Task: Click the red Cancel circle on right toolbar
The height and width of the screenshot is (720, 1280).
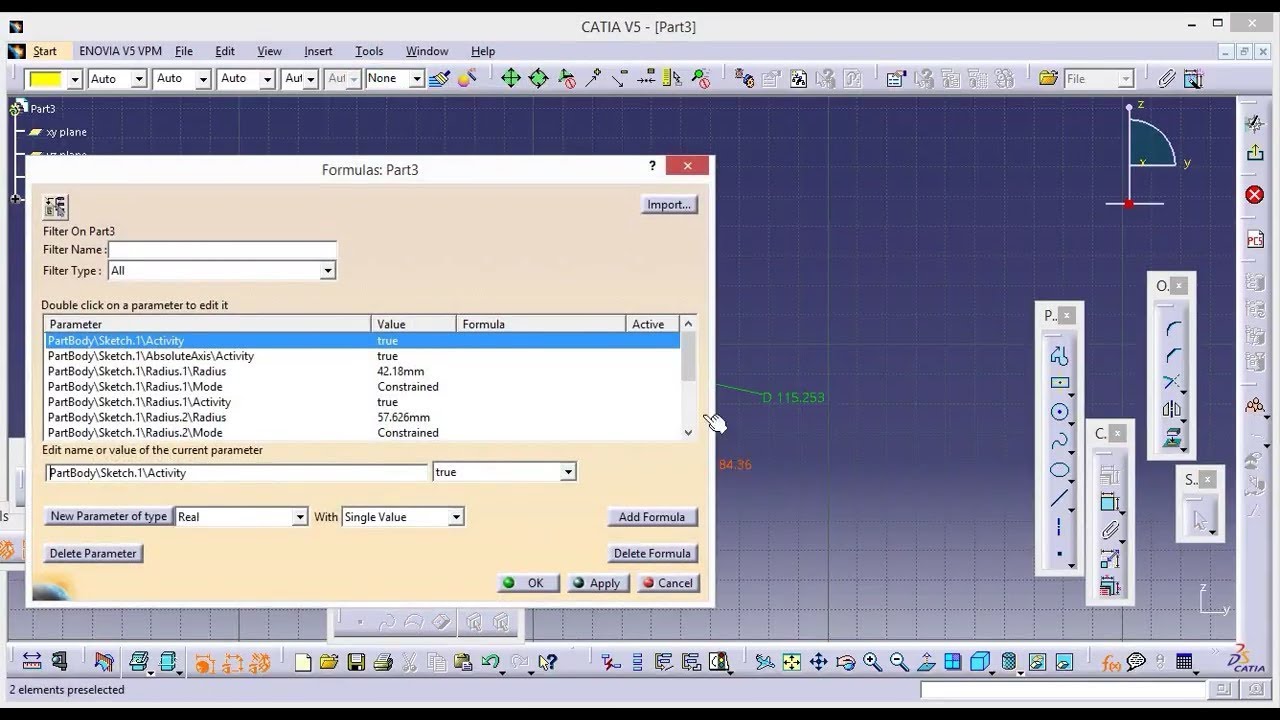Action: pyautogui.click(x=1255, y=195)
